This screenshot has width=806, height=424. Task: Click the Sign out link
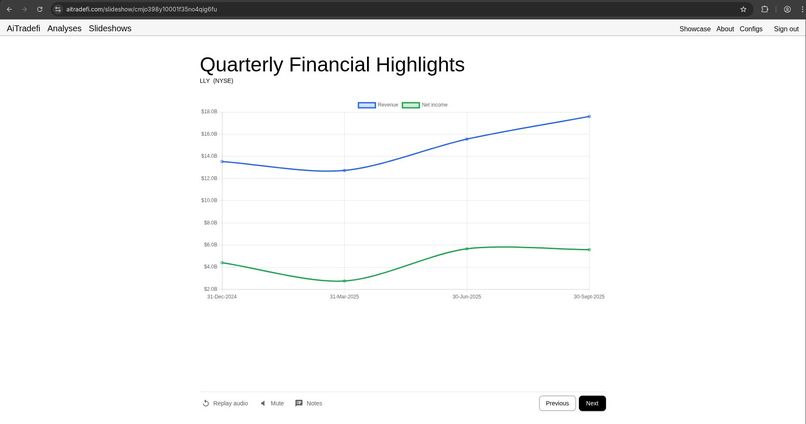(x=786, y=29)
